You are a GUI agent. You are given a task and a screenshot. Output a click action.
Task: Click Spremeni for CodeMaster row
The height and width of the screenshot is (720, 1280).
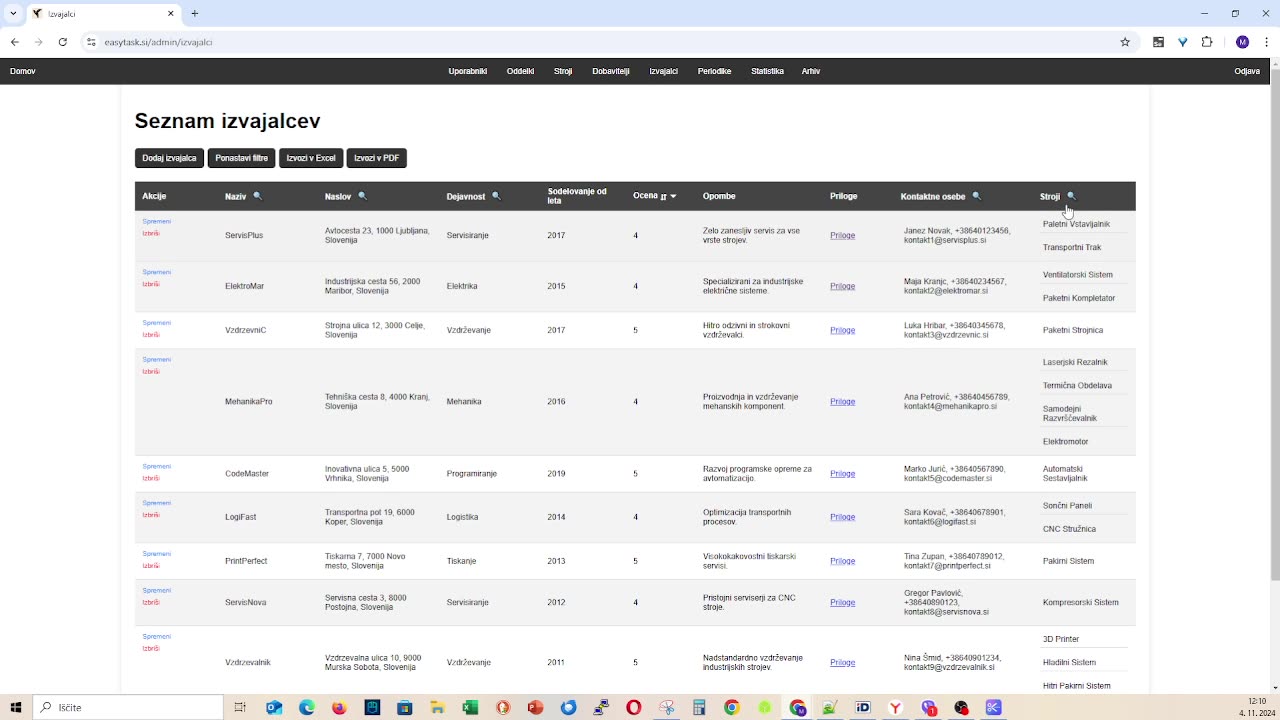click(x=157, y=466)
